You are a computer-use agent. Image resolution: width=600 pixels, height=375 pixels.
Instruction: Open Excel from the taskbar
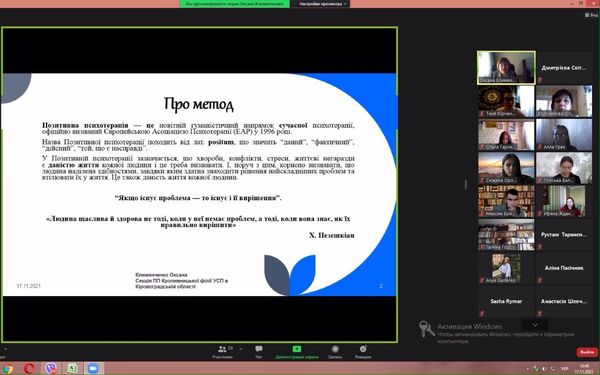72,368
